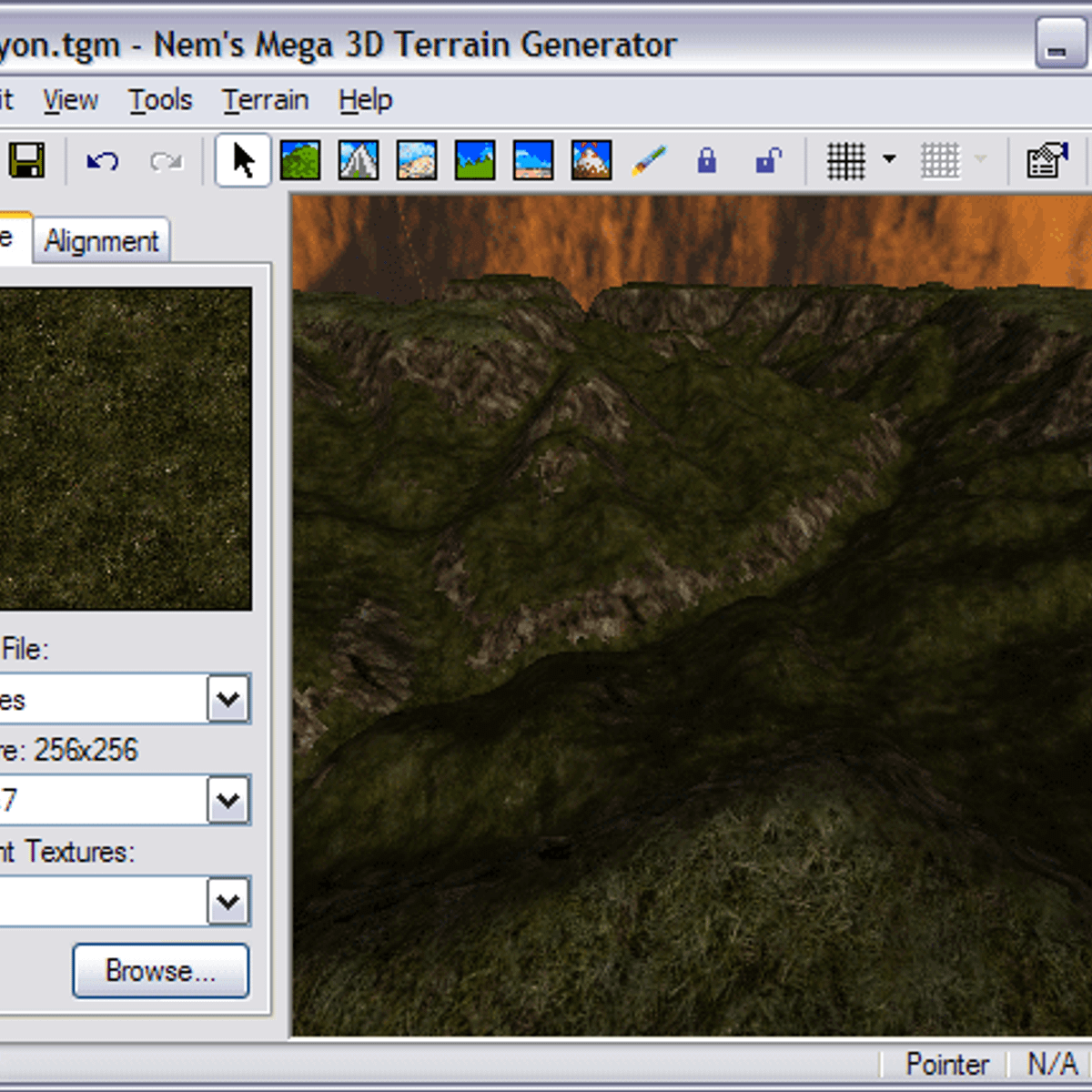1092x1092 pixels.
Task: Choose the gray mountain peak tool
Action: tap(359, 161)
